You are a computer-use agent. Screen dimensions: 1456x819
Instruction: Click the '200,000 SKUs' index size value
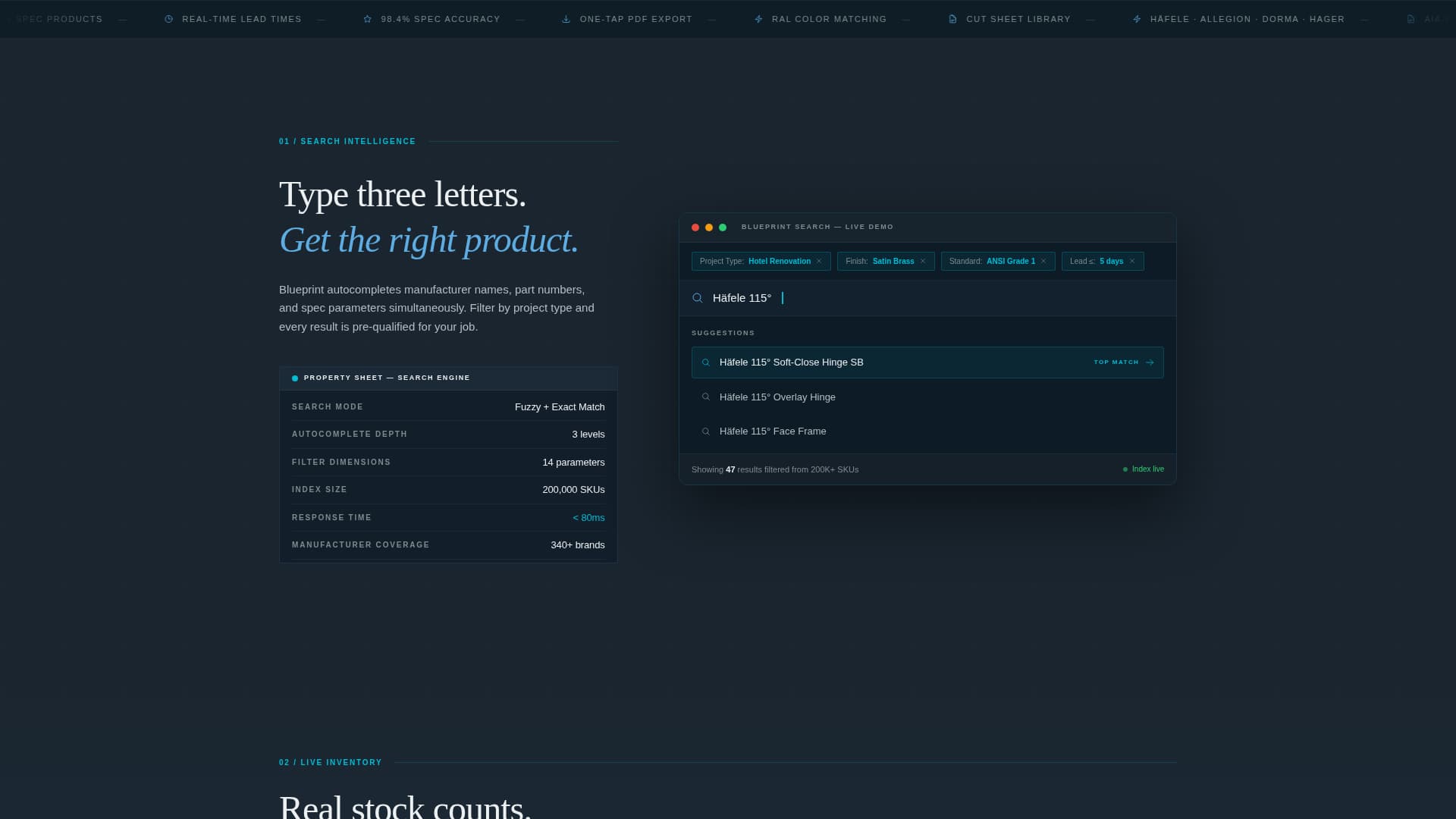573,490
